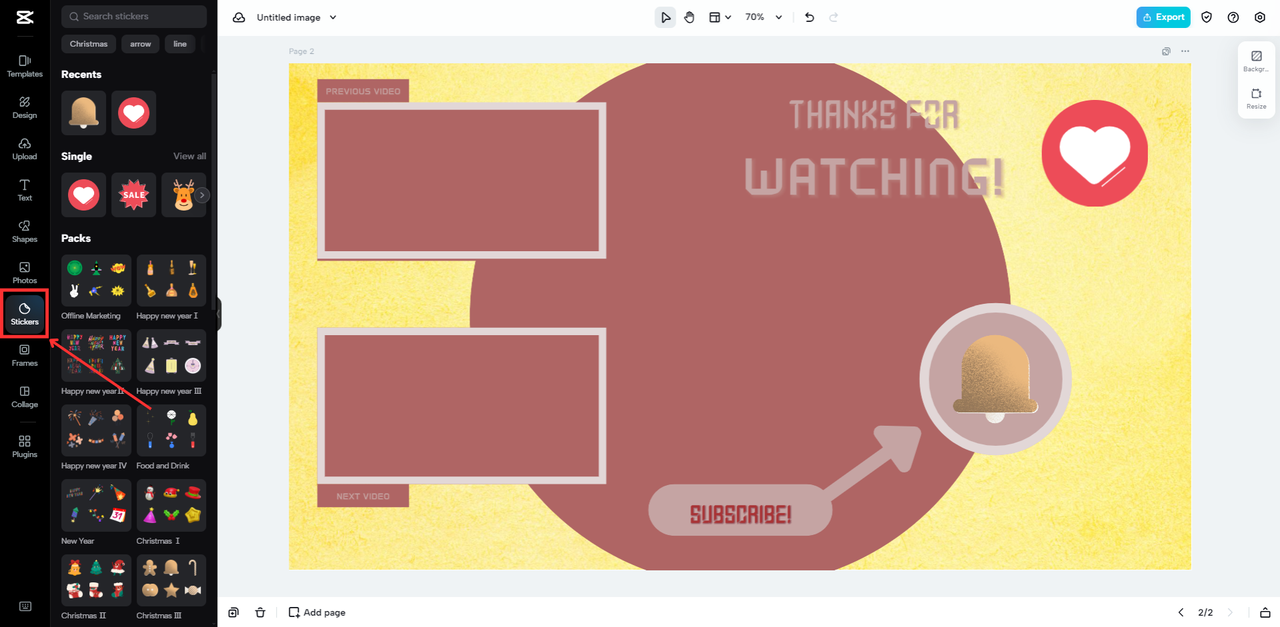Viewport: 1280px width, 627px height.
Task: Open the Text sidebar panel
Action: 25,190
